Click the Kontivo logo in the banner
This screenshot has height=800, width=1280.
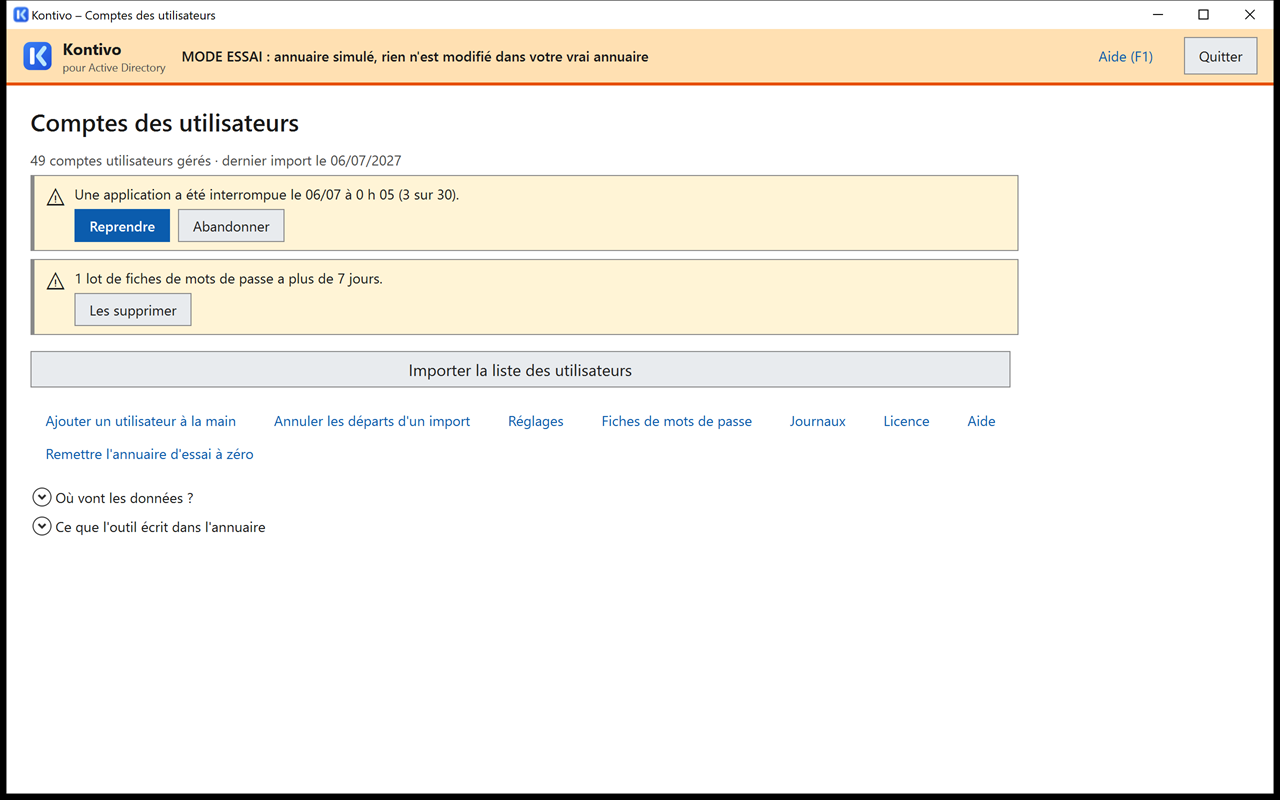point(37,56)
